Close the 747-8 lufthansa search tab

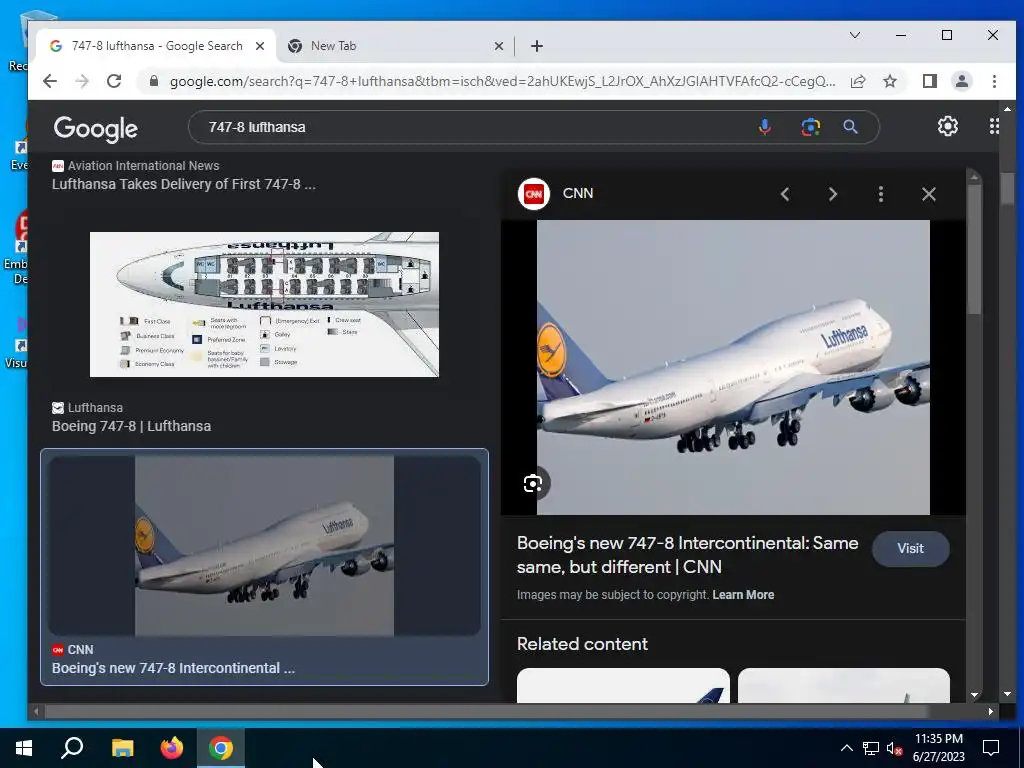click(x=260, y=46)
